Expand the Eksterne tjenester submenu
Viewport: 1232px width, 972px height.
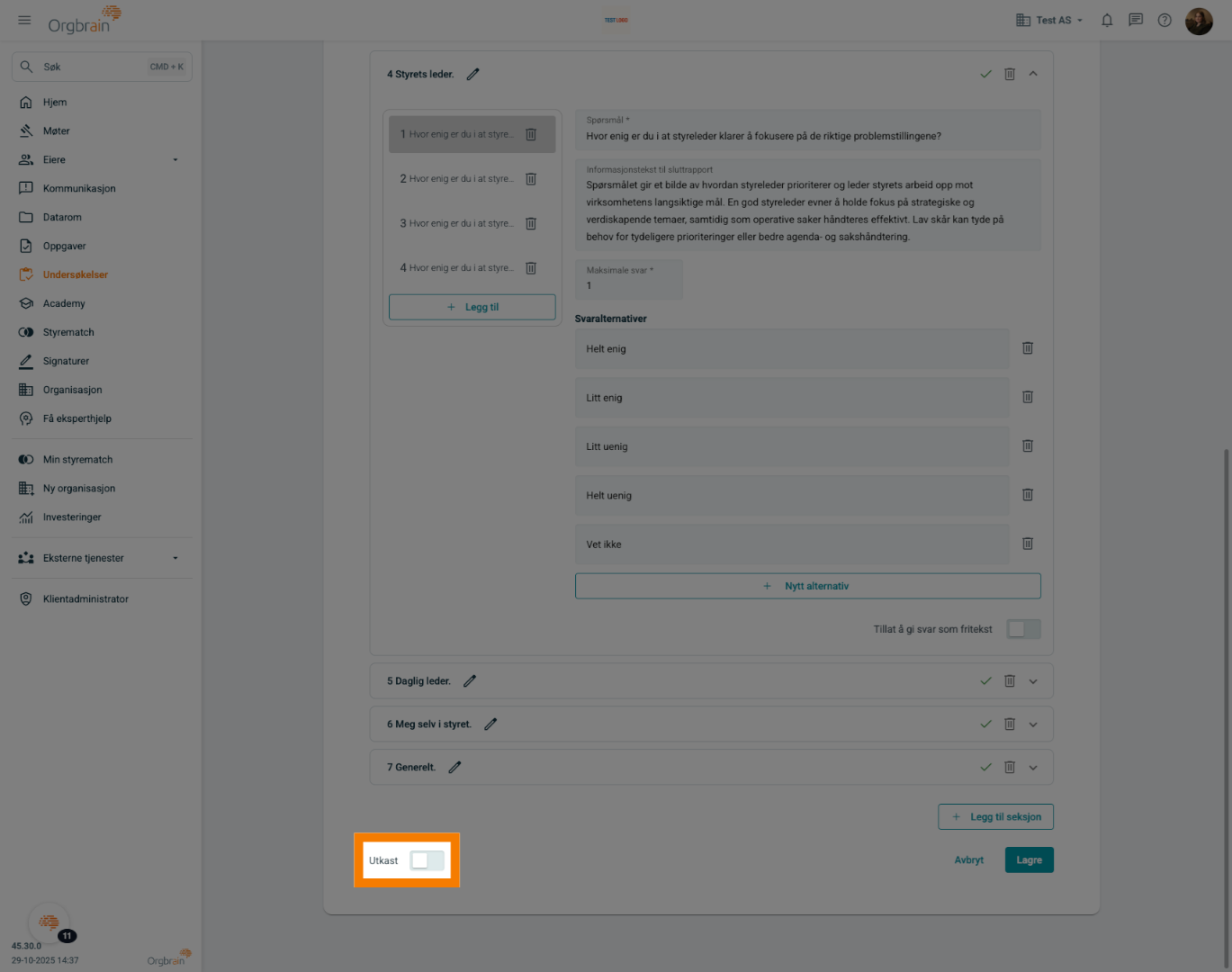(175, 558)
